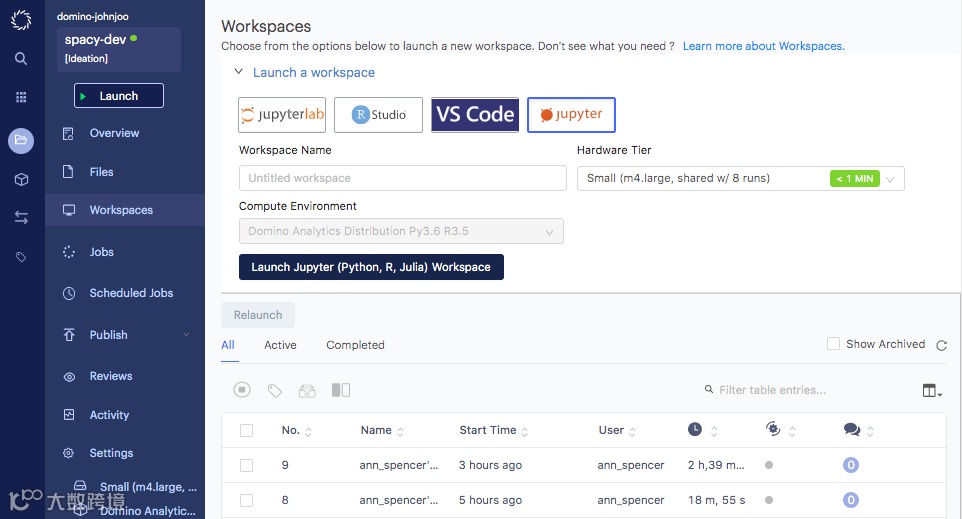Open the tag icon in left rail
Viewport: 962px width, 519px height.
[x=21, y=257]
